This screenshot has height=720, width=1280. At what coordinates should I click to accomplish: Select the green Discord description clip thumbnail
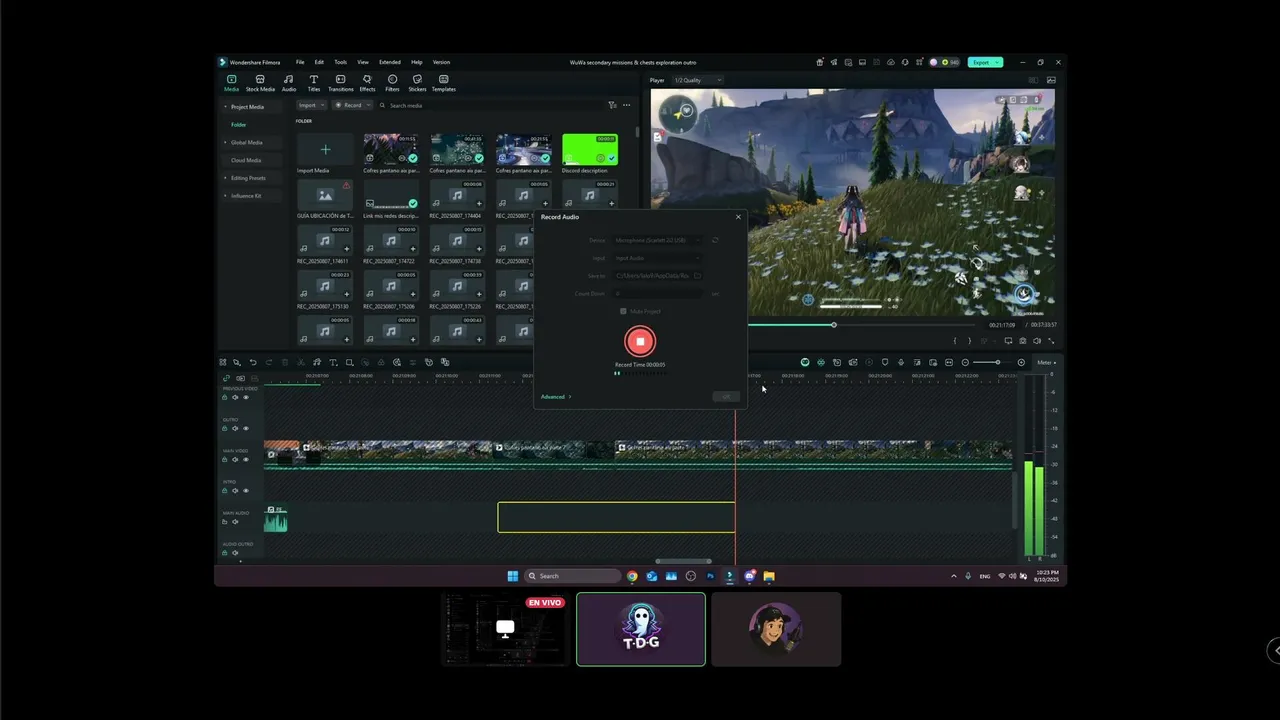[590, 150]
